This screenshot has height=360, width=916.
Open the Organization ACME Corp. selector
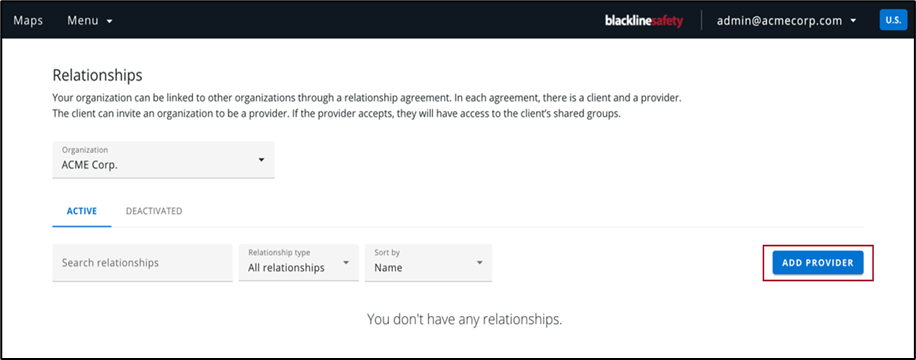click(x=163, y=159)
